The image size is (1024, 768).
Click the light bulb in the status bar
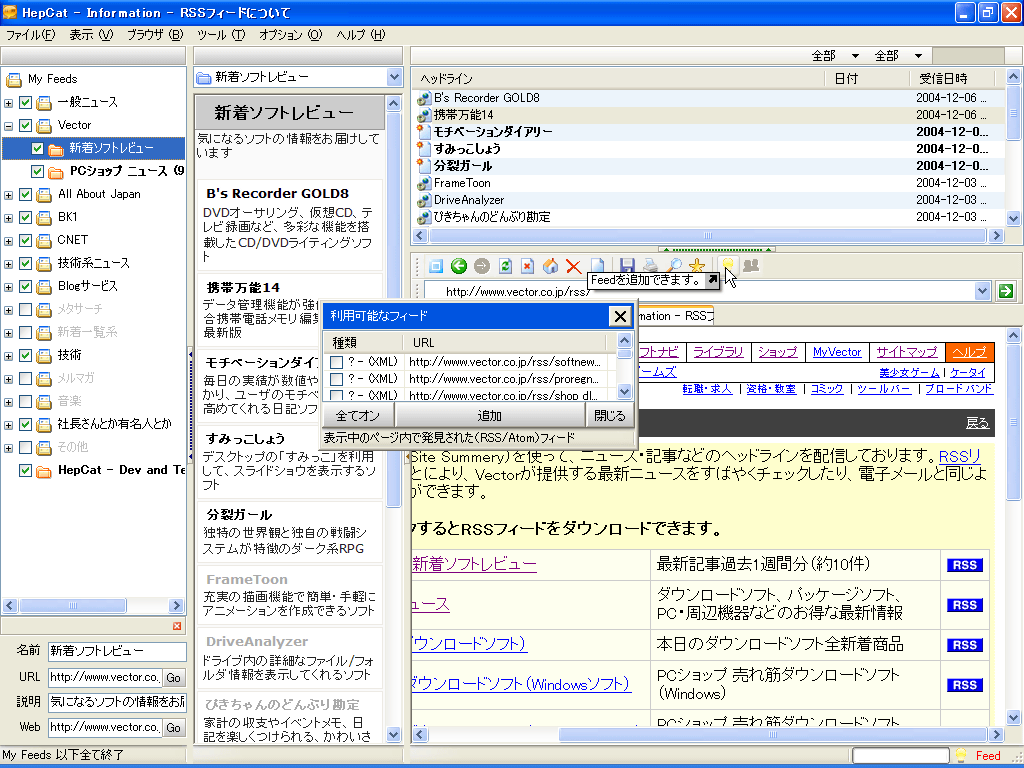coord(961,756)
